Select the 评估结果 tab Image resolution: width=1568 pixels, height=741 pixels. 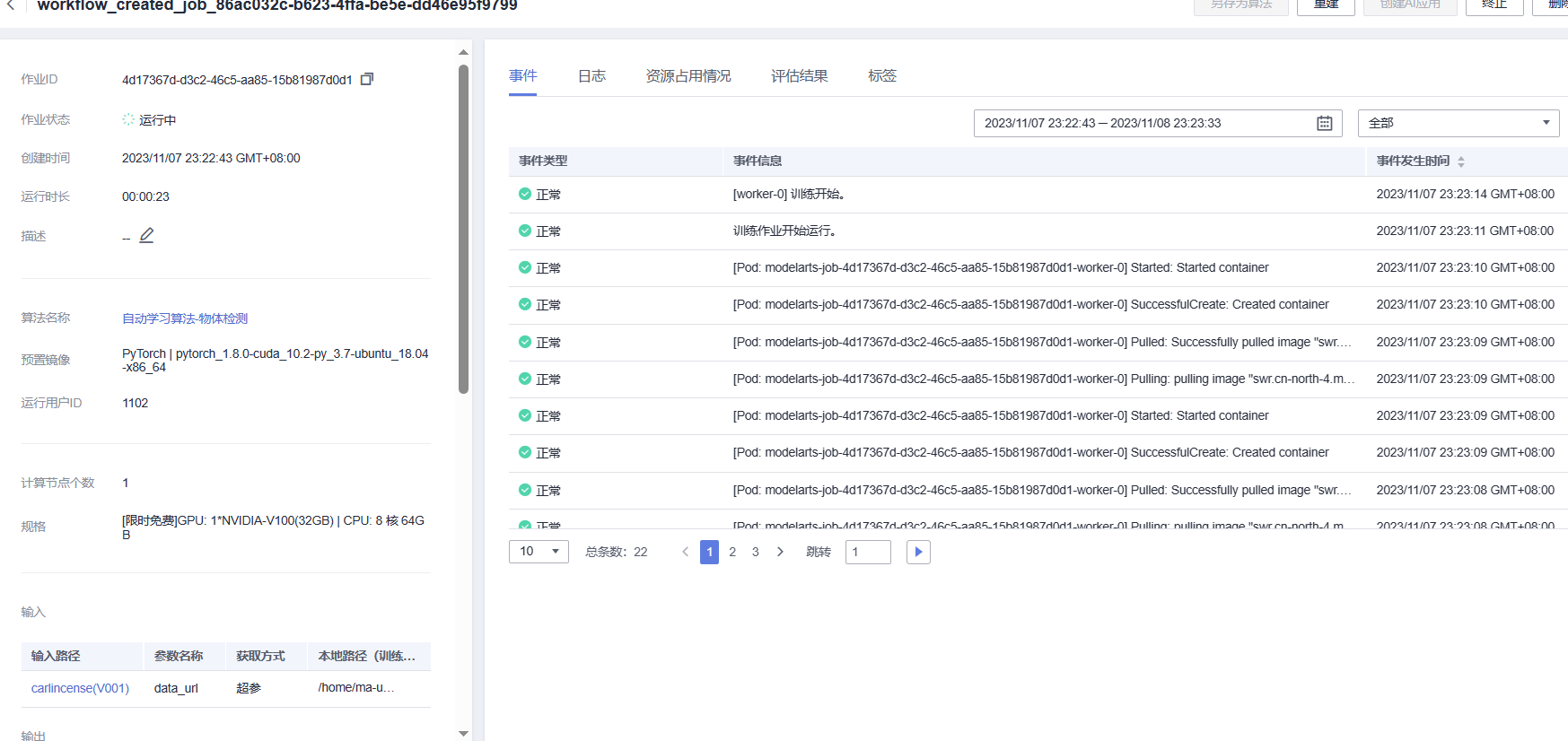[799, 76]
